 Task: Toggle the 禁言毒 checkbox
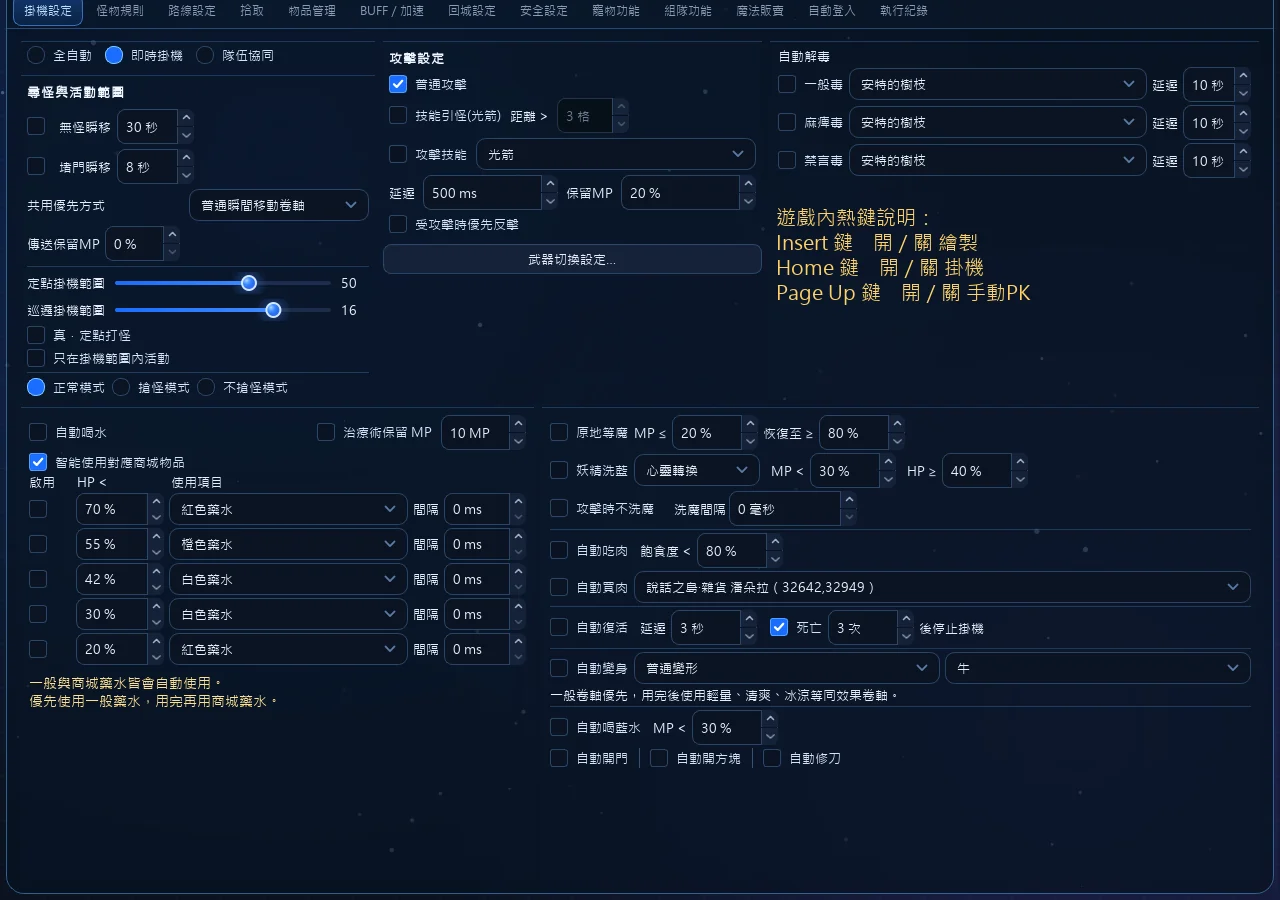(787, 160)
